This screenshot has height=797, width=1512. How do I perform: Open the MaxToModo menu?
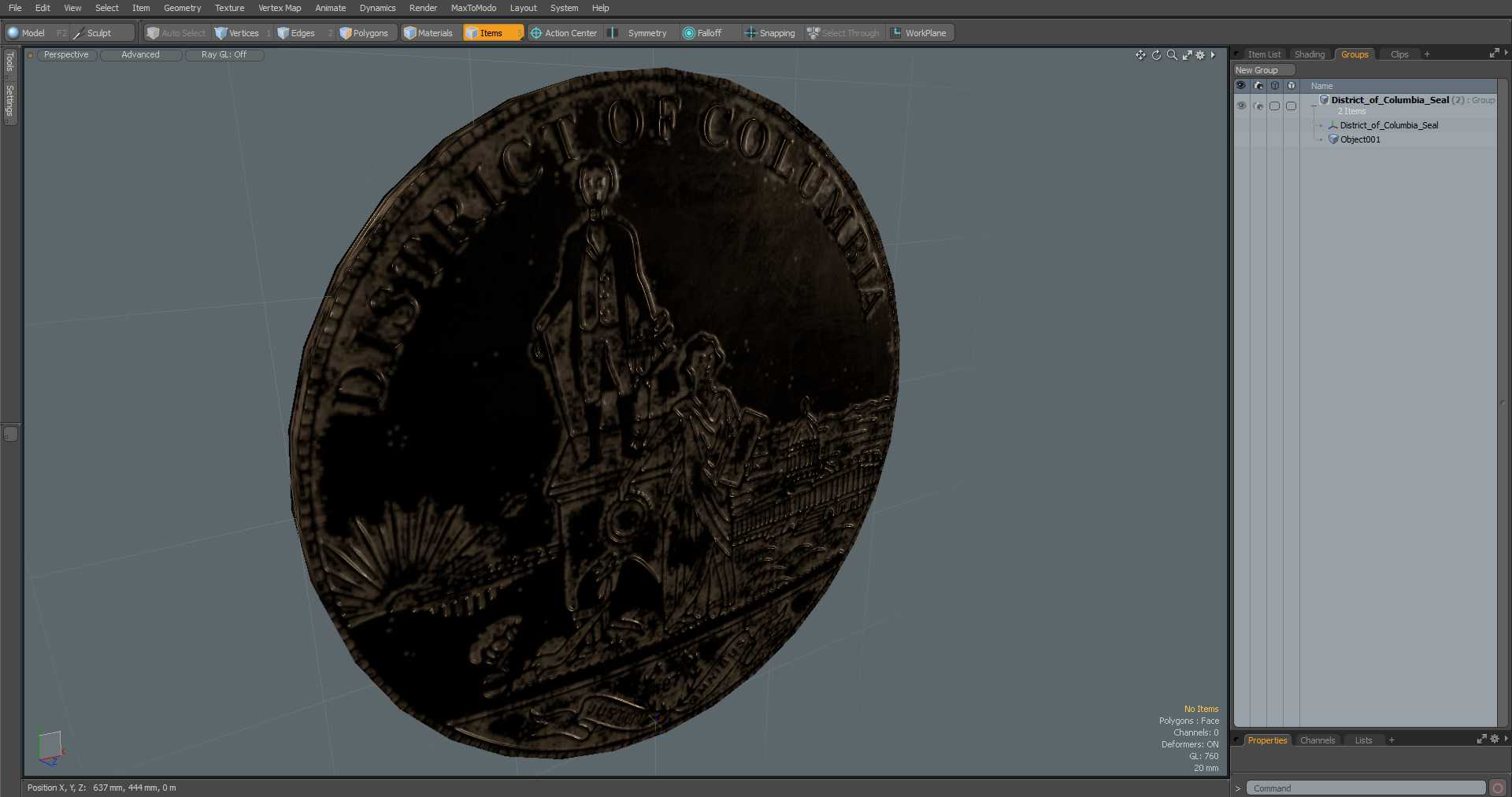473,8
